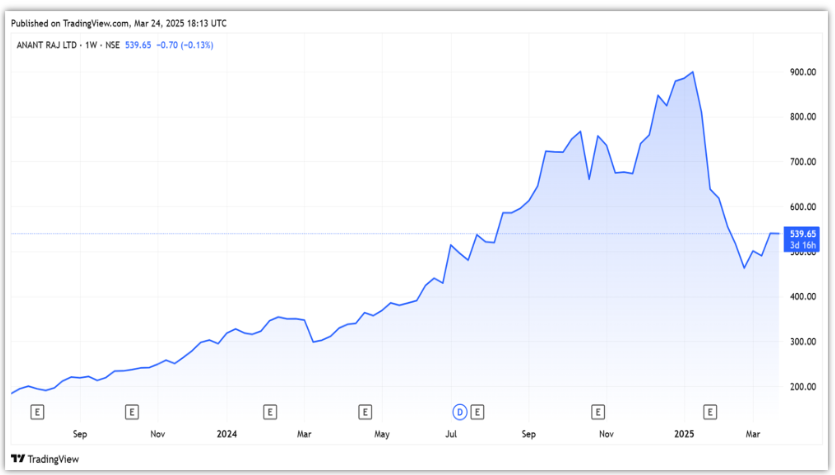
Task: Click the ANANT RAJ LTD symbol title
Action: tap(45, 45)
